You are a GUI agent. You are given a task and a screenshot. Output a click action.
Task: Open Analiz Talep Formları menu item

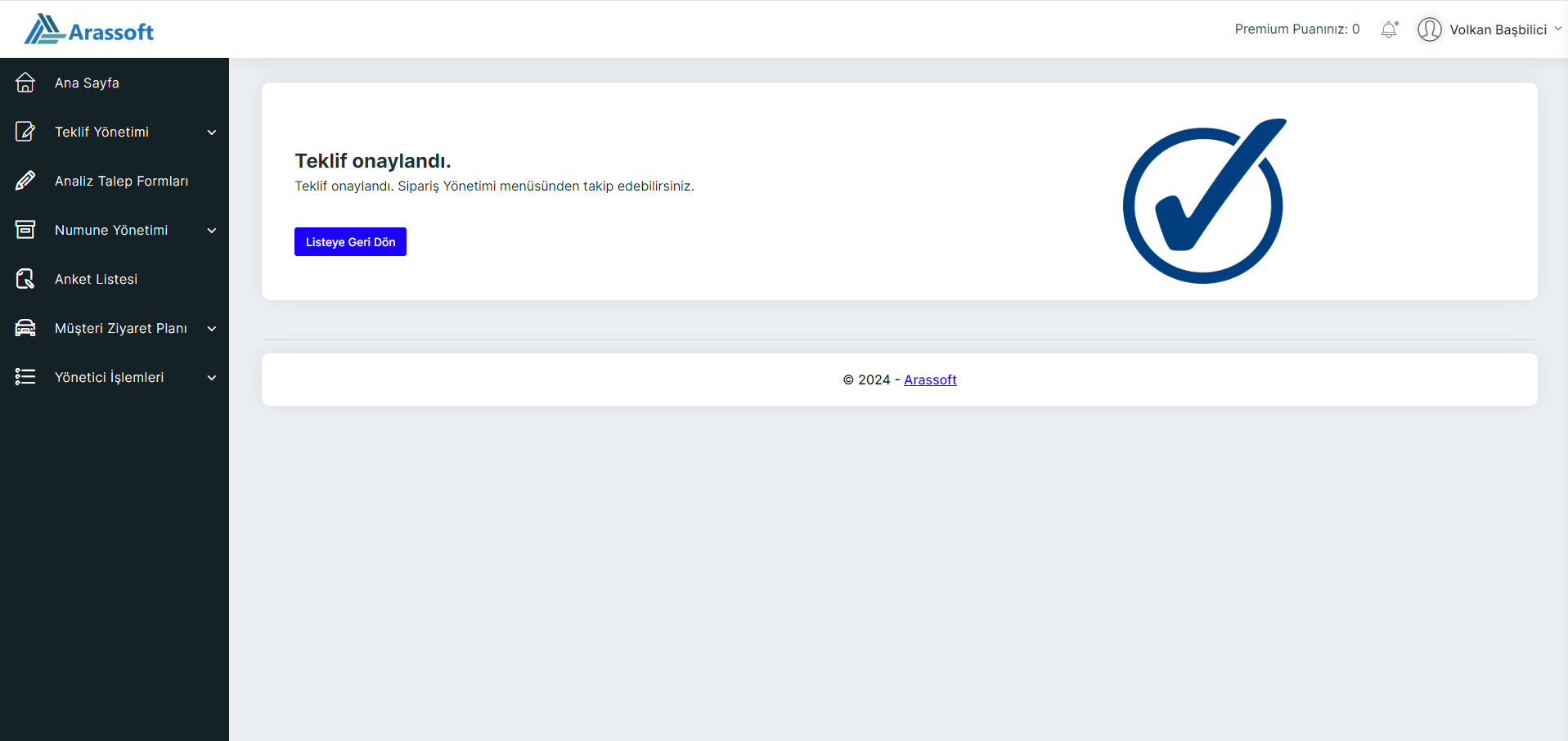(x=115, y=181)
